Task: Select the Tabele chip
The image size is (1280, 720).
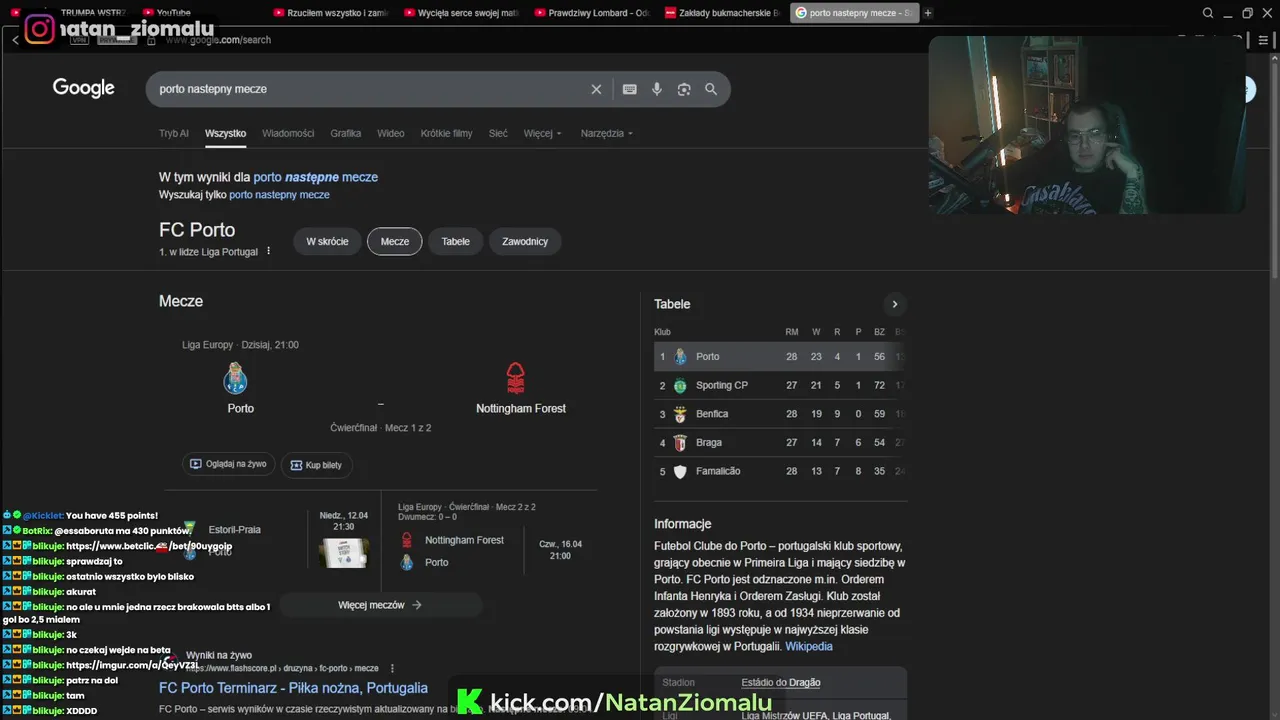Action: click(x=456, y=241)
